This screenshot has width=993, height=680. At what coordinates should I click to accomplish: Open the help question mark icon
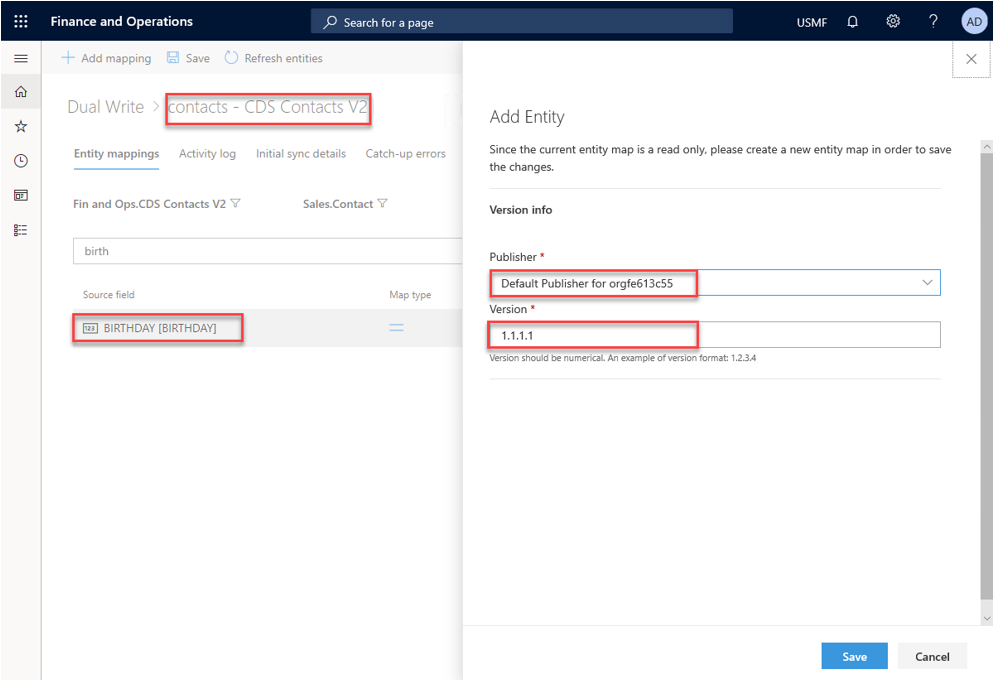tap(933, 22)
